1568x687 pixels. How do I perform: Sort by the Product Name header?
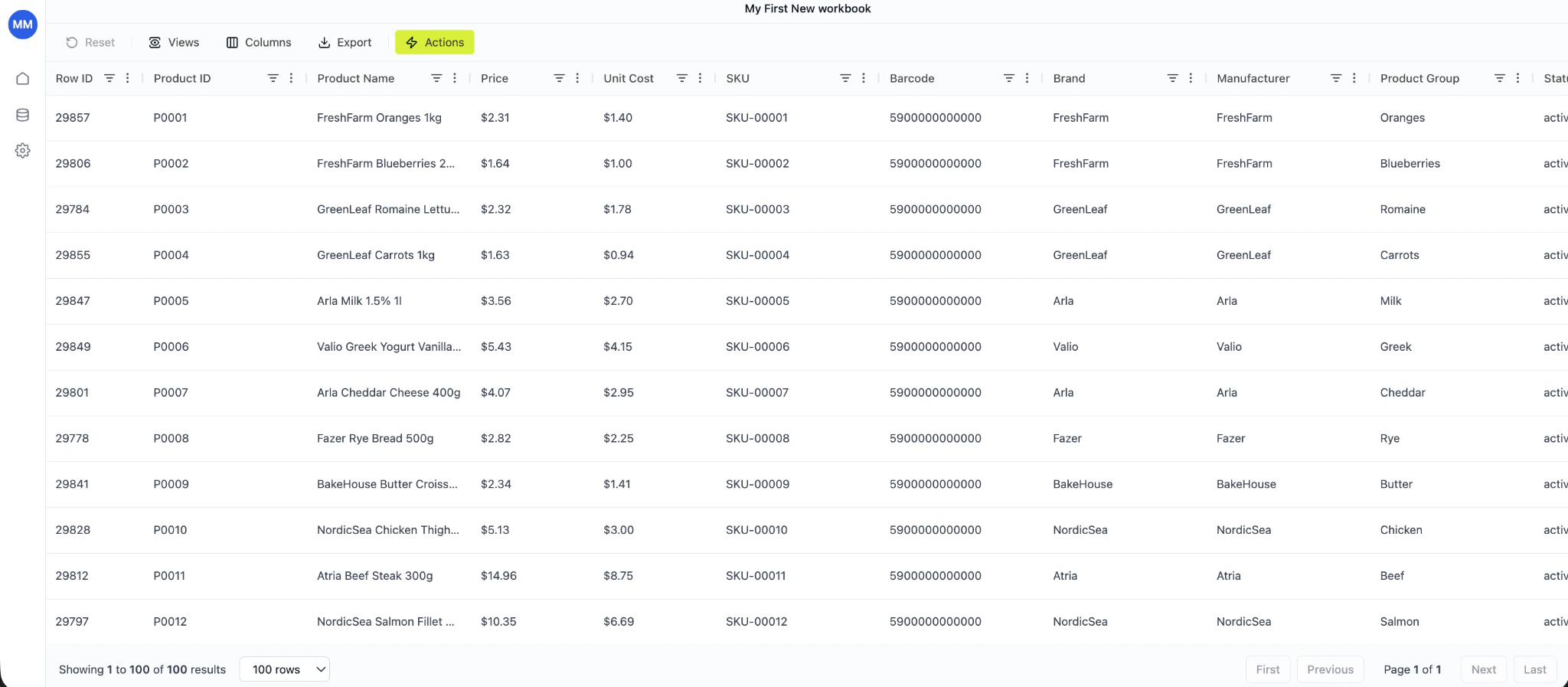point(356,78)
